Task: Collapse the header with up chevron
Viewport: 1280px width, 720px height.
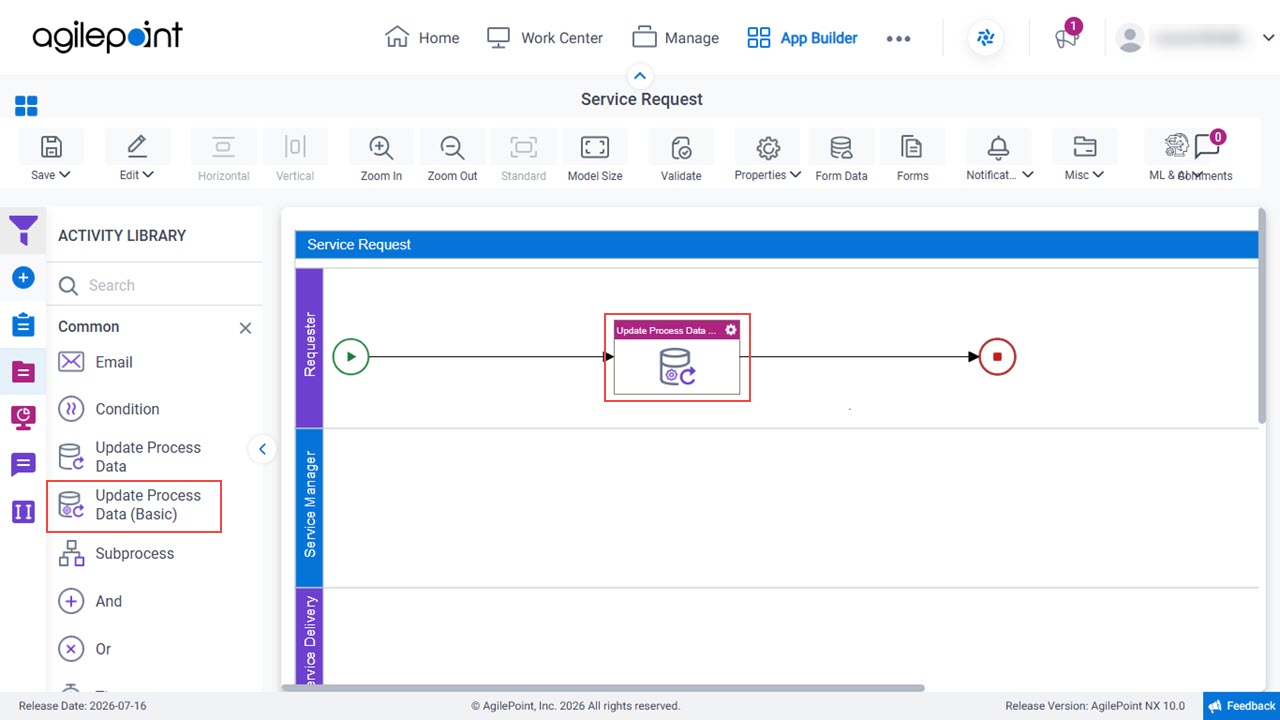Action: (640, 76)
